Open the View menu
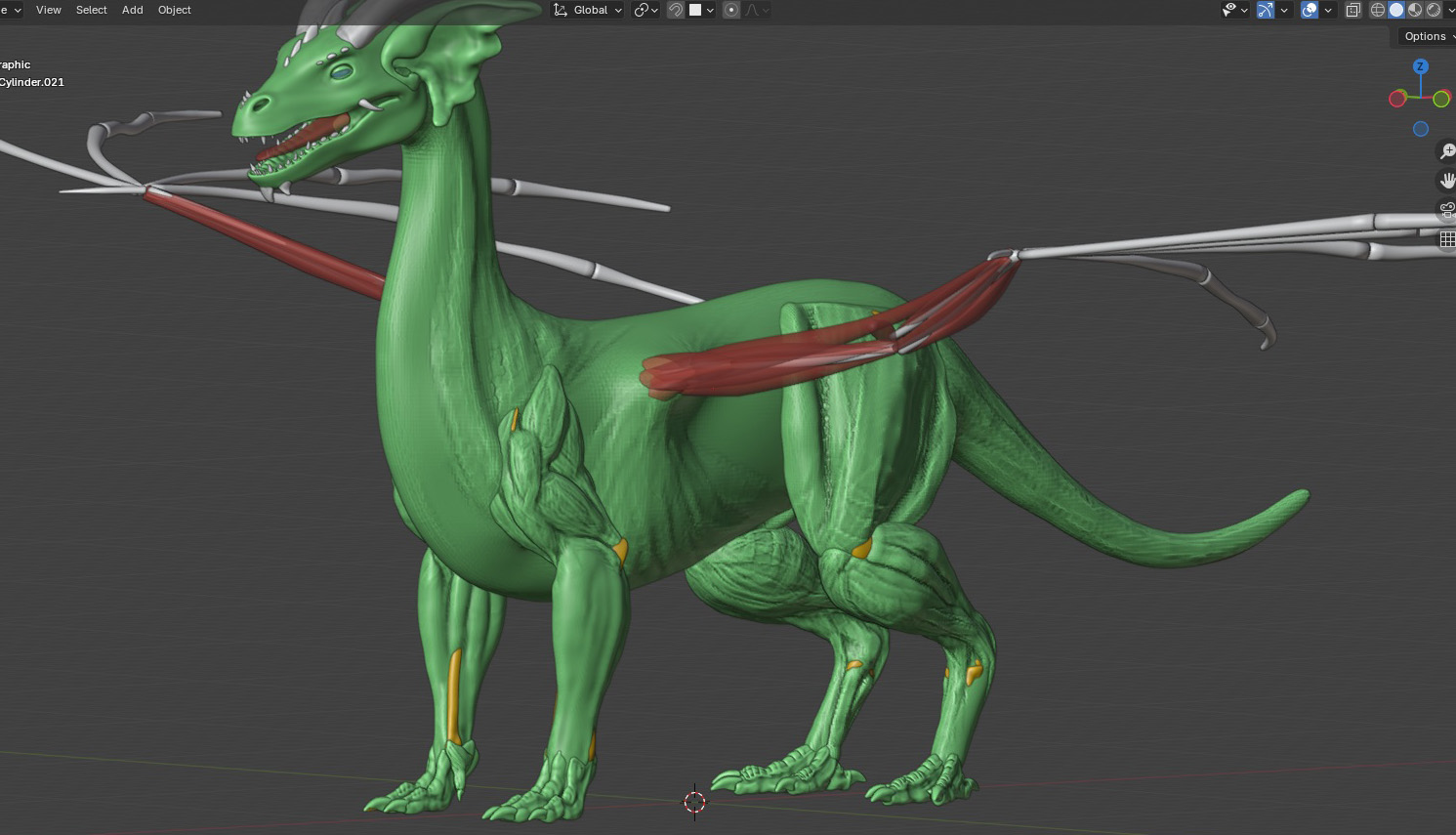 click(x=48, y=10)
